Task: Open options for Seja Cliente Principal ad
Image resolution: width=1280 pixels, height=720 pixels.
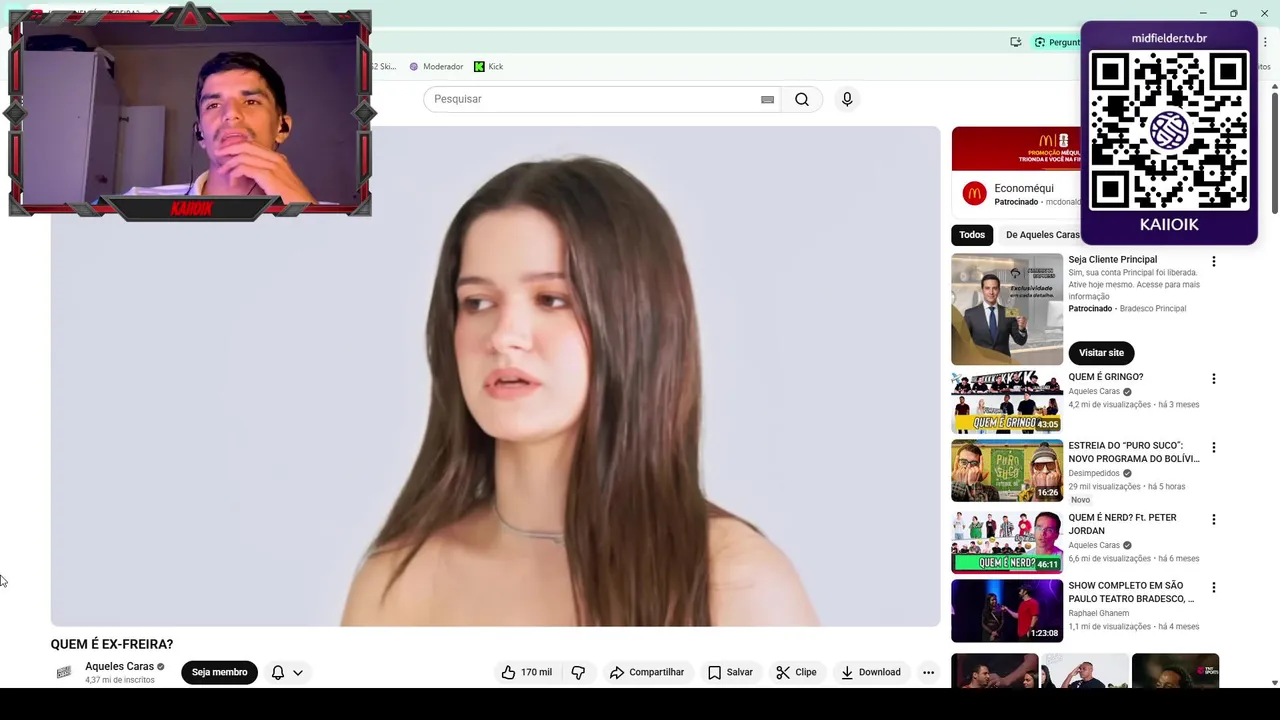Action: pos(1214,262)
